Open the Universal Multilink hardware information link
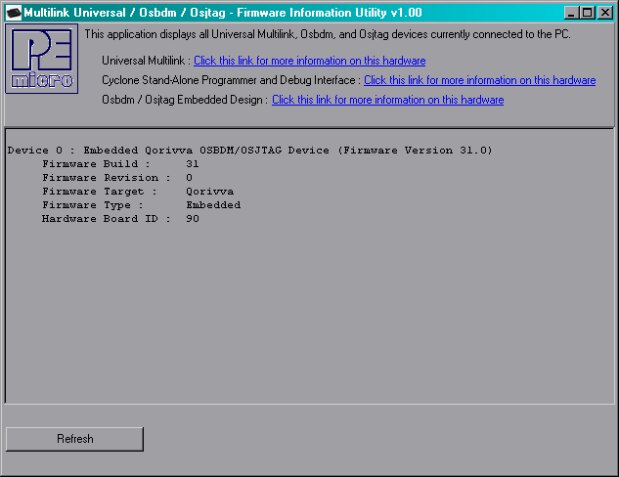 click(x=310, y=61)
